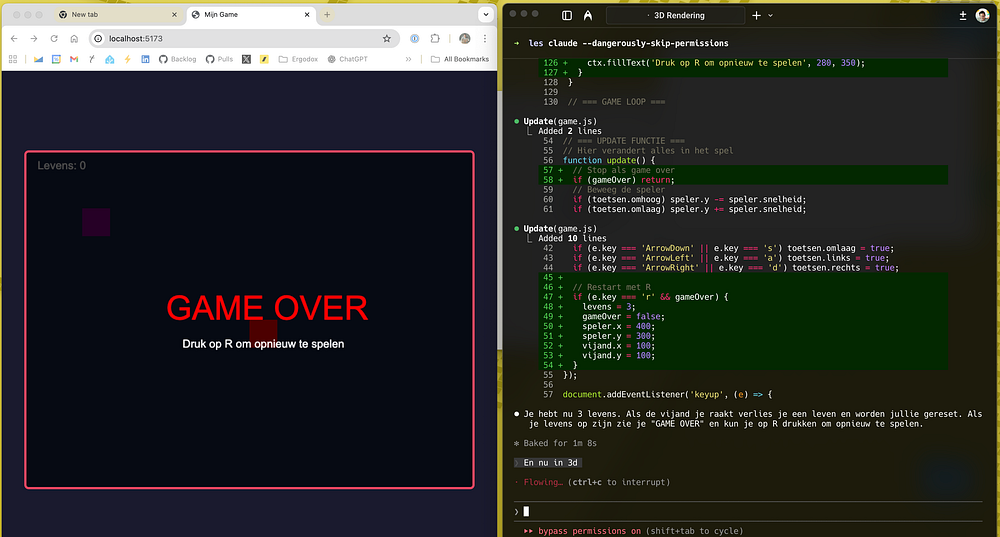Click the purple player square in game
Screen dimensions: 1000x537
pos(96,223)
